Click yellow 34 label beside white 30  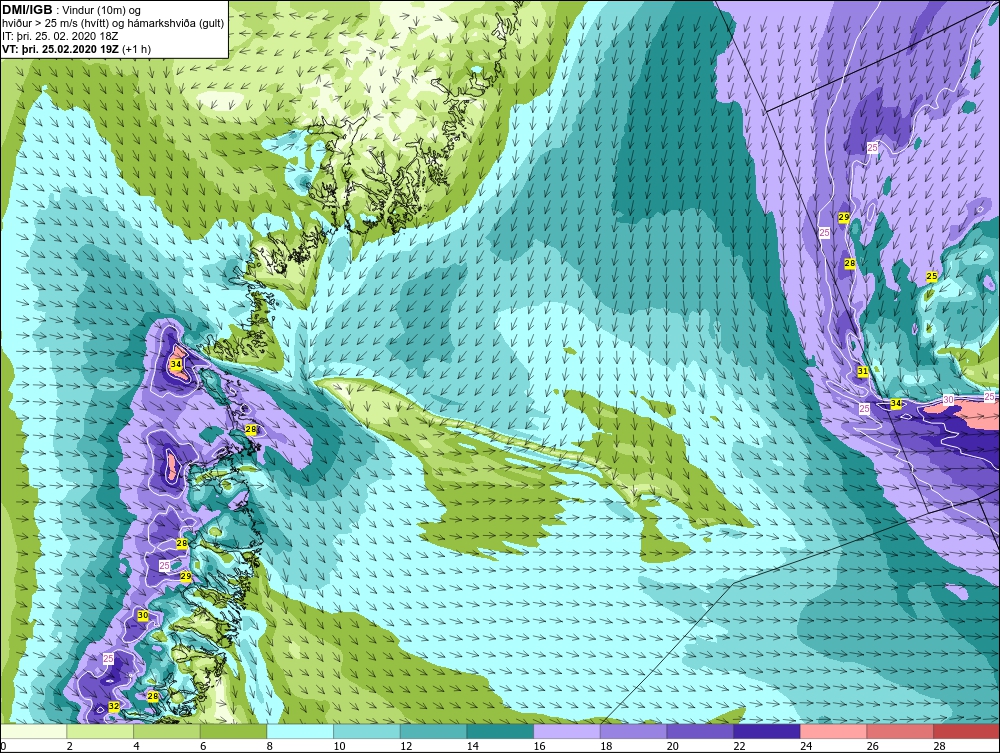[x=896, y=403]
